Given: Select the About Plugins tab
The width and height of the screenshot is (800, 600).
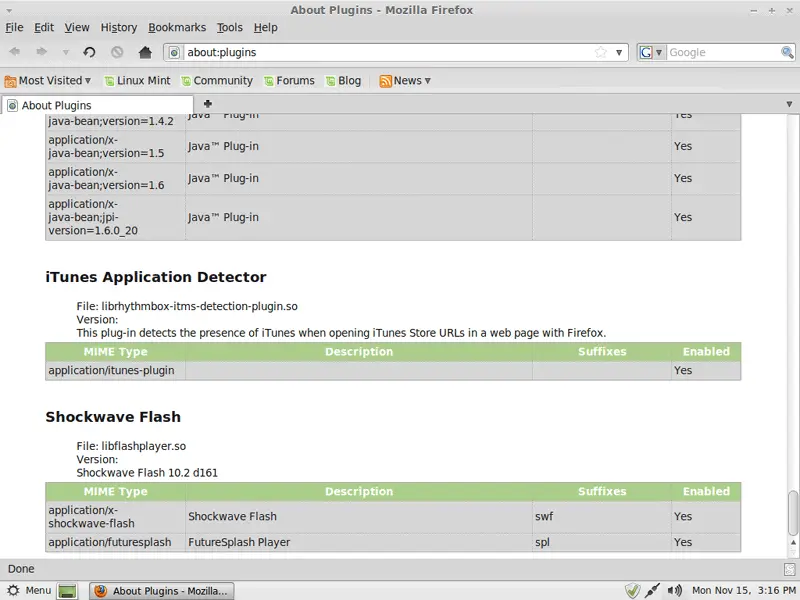Looking at the screenshot, I should tap(97, 105).
